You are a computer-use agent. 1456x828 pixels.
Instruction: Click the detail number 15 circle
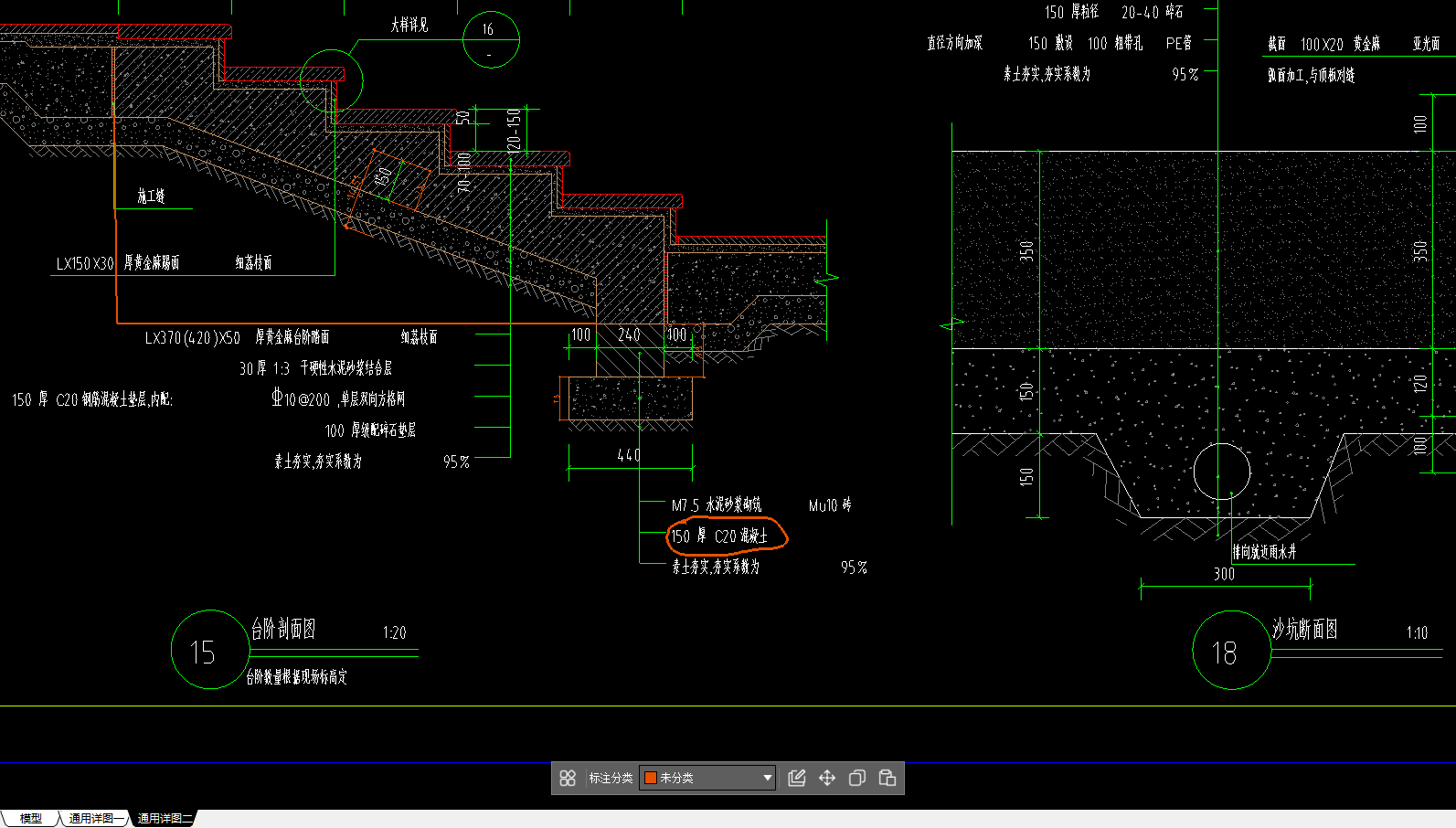[x=210, y=650]
